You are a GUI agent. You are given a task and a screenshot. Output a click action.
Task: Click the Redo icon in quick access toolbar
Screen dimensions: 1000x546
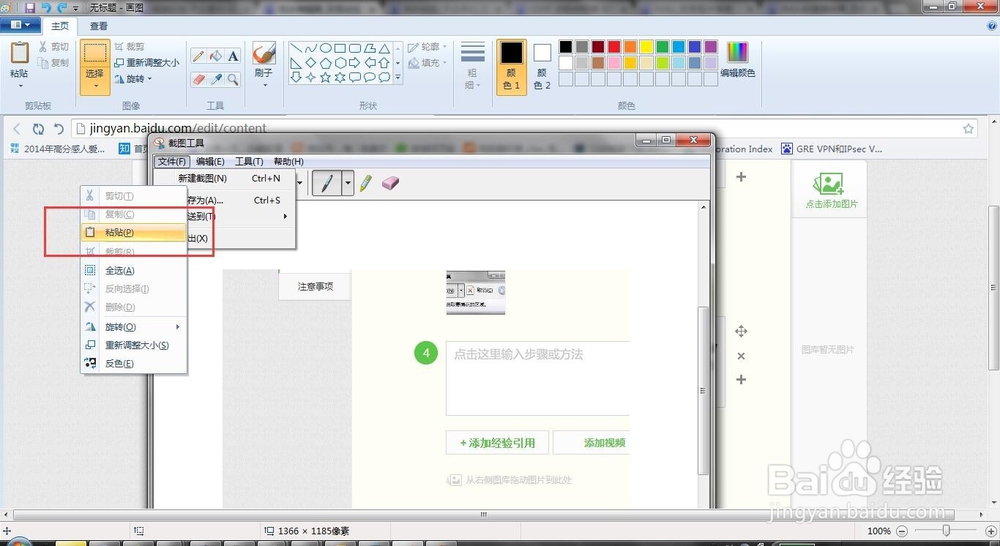point(62,8)
